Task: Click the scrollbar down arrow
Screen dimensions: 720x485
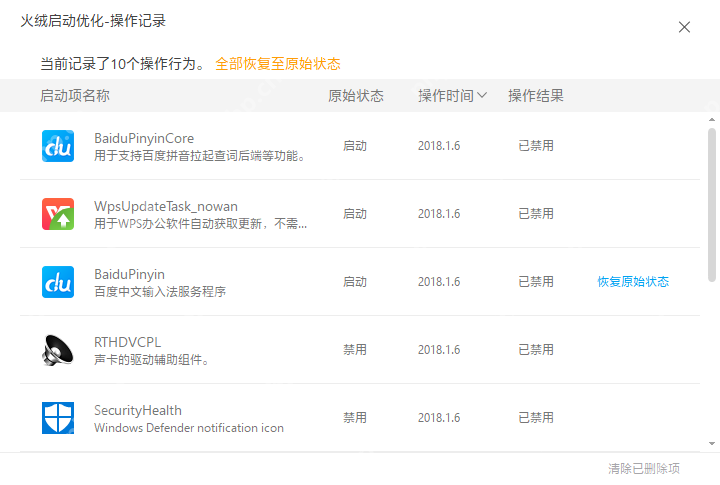Action: (712, 444)
